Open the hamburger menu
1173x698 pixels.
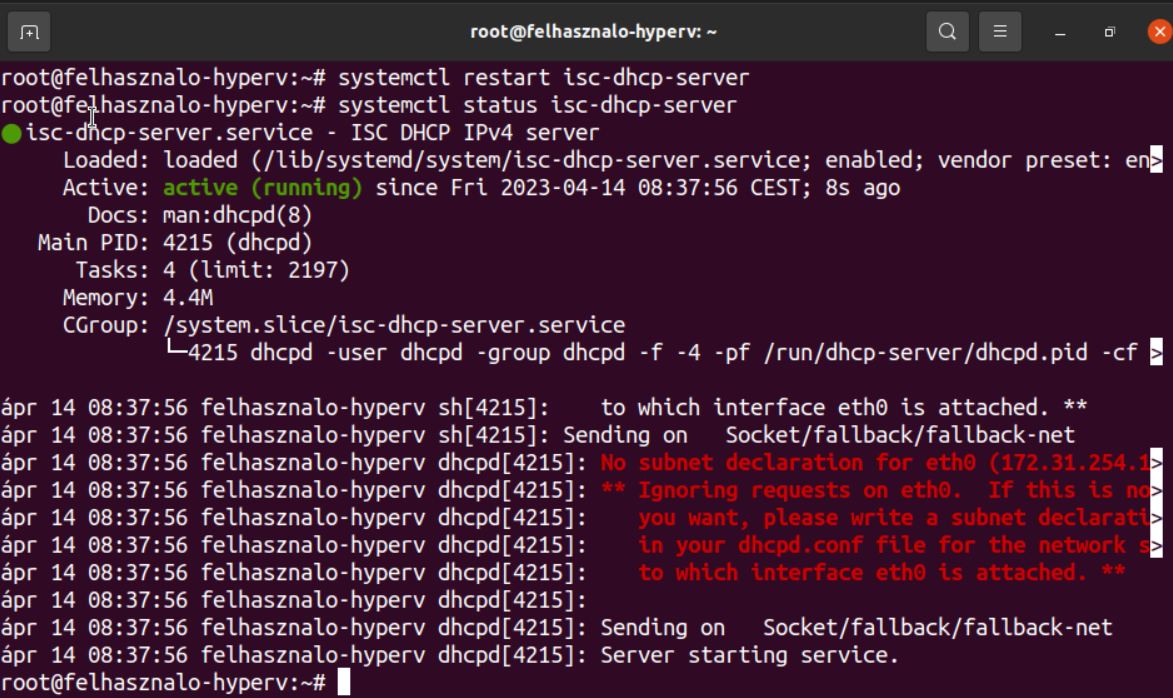point(999,32)
